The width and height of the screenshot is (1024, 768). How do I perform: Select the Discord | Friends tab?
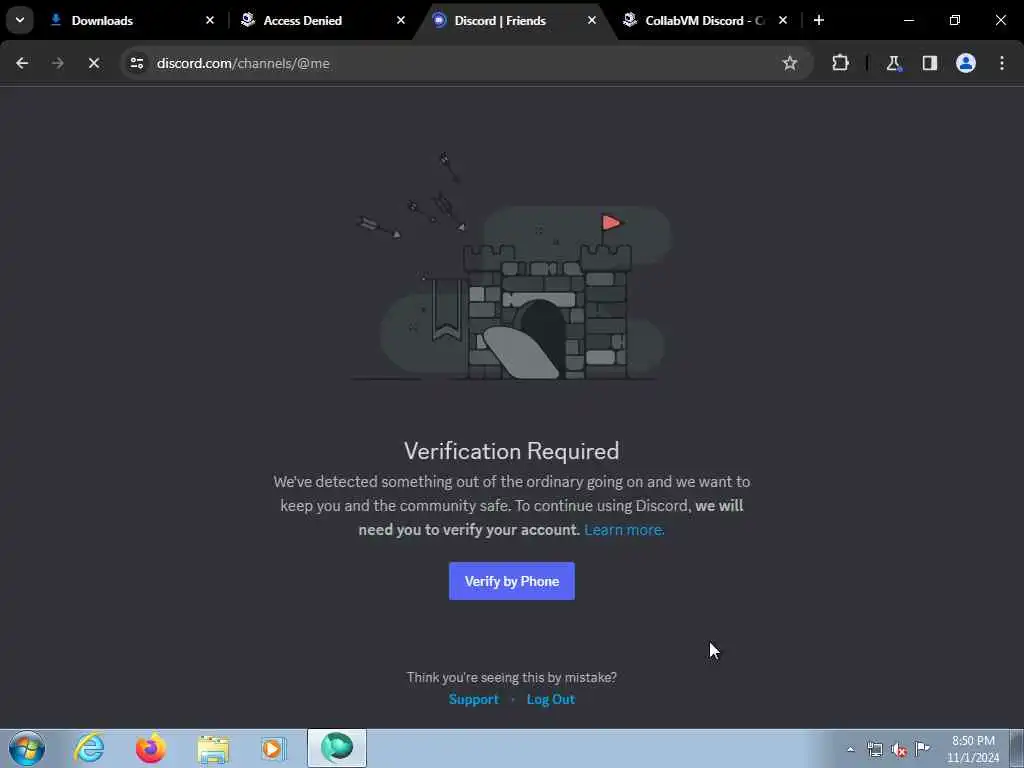click(515, 20)
